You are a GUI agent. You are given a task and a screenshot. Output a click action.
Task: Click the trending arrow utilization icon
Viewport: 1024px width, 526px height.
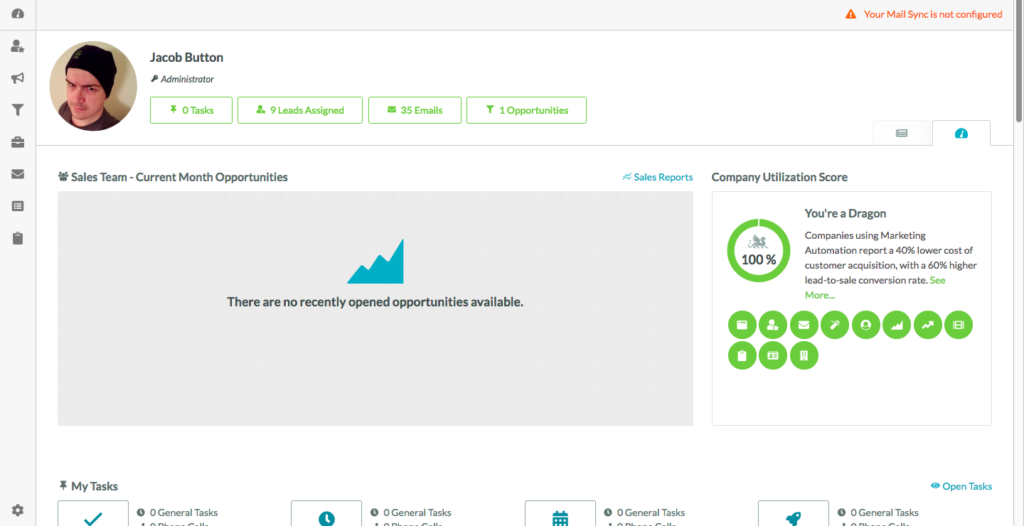click(x=928, y=324)
